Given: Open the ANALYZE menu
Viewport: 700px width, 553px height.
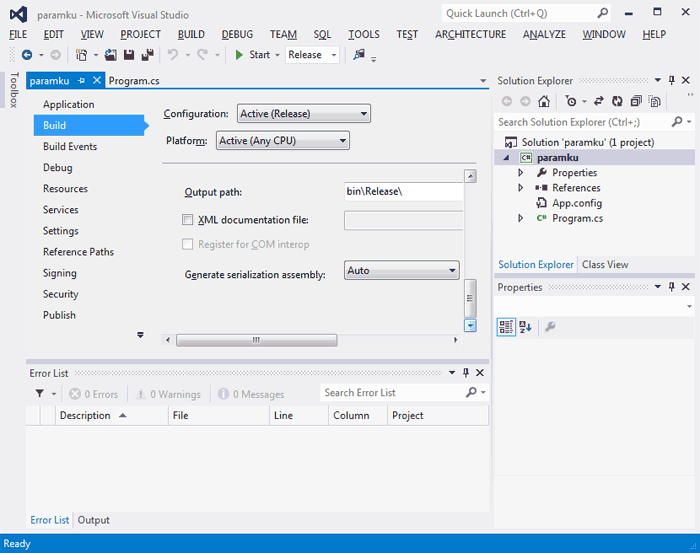Looking at the screenshot, I should click(544, 34).
